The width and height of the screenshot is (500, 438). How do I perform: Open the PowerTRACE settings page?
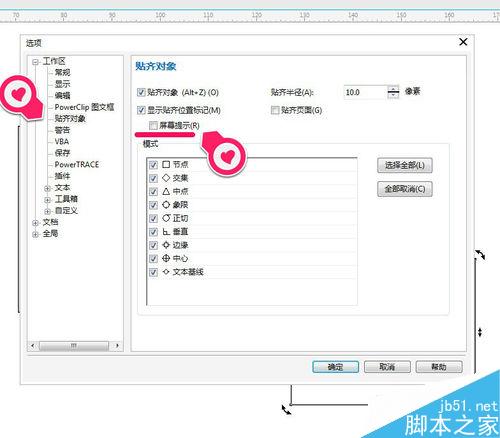(x=77, y=164)
